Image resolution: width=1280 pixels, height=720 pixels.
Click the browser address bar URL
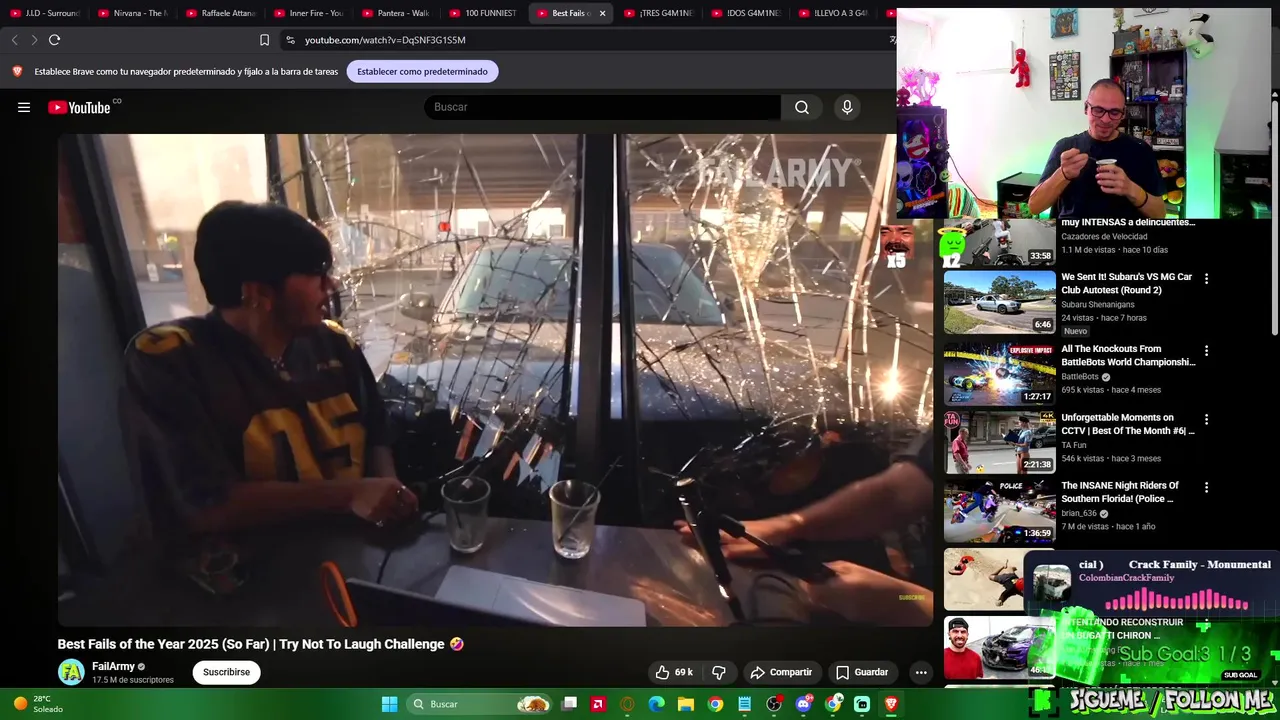click(x=385, y=40)
